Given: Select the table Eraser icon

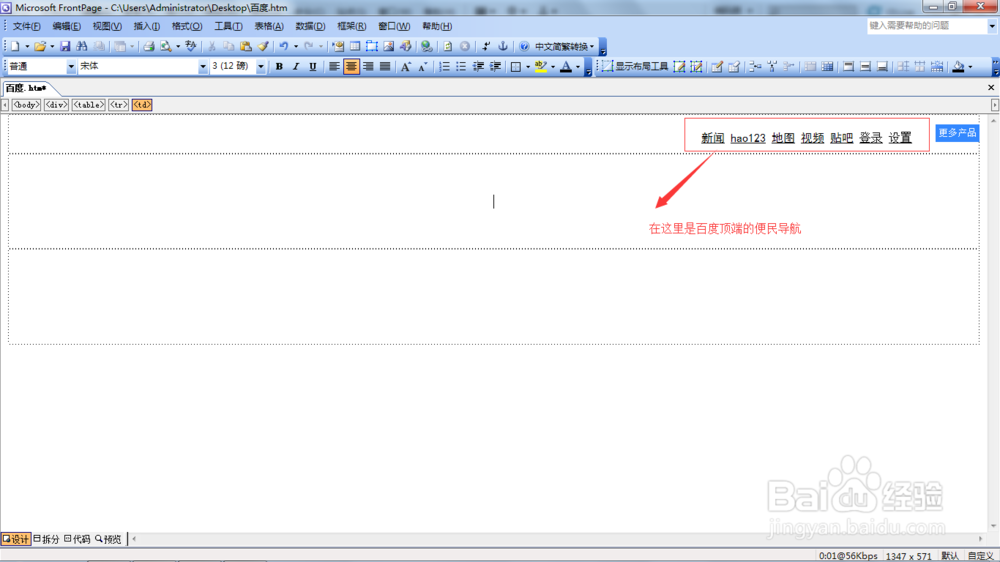Looking at the screenshot, I should coord(734,66).
